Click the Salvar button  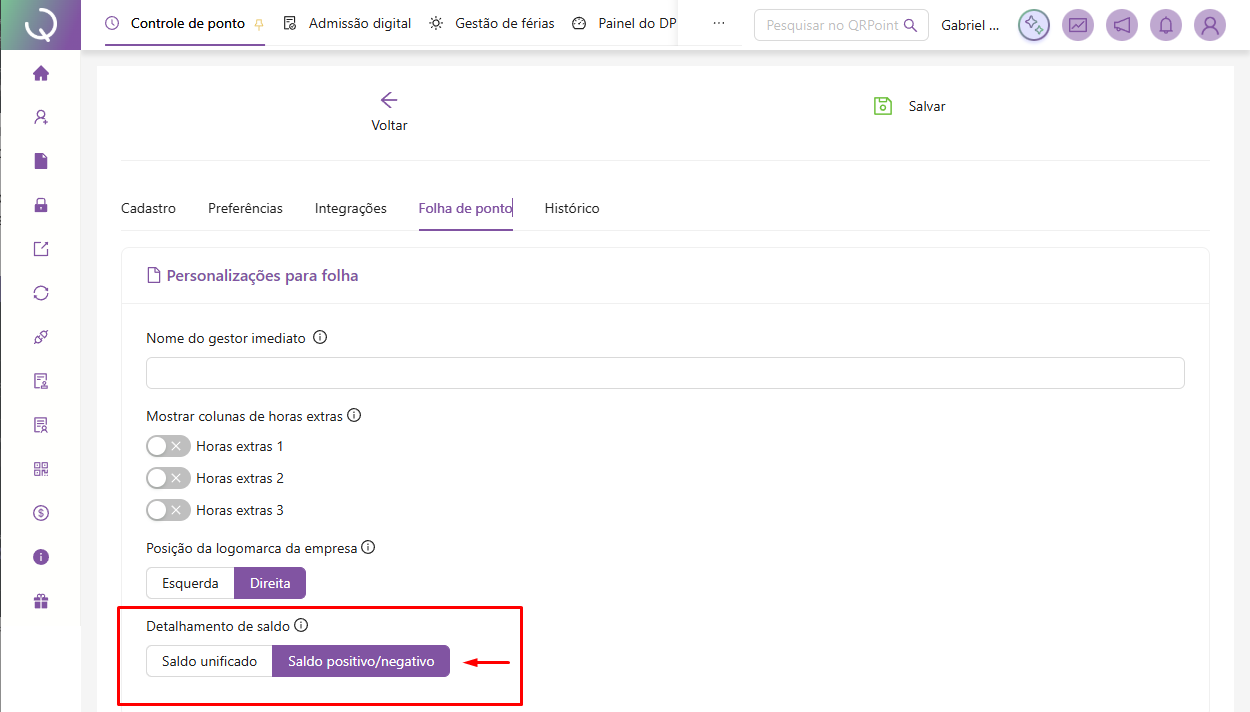(x=909, y=106)
